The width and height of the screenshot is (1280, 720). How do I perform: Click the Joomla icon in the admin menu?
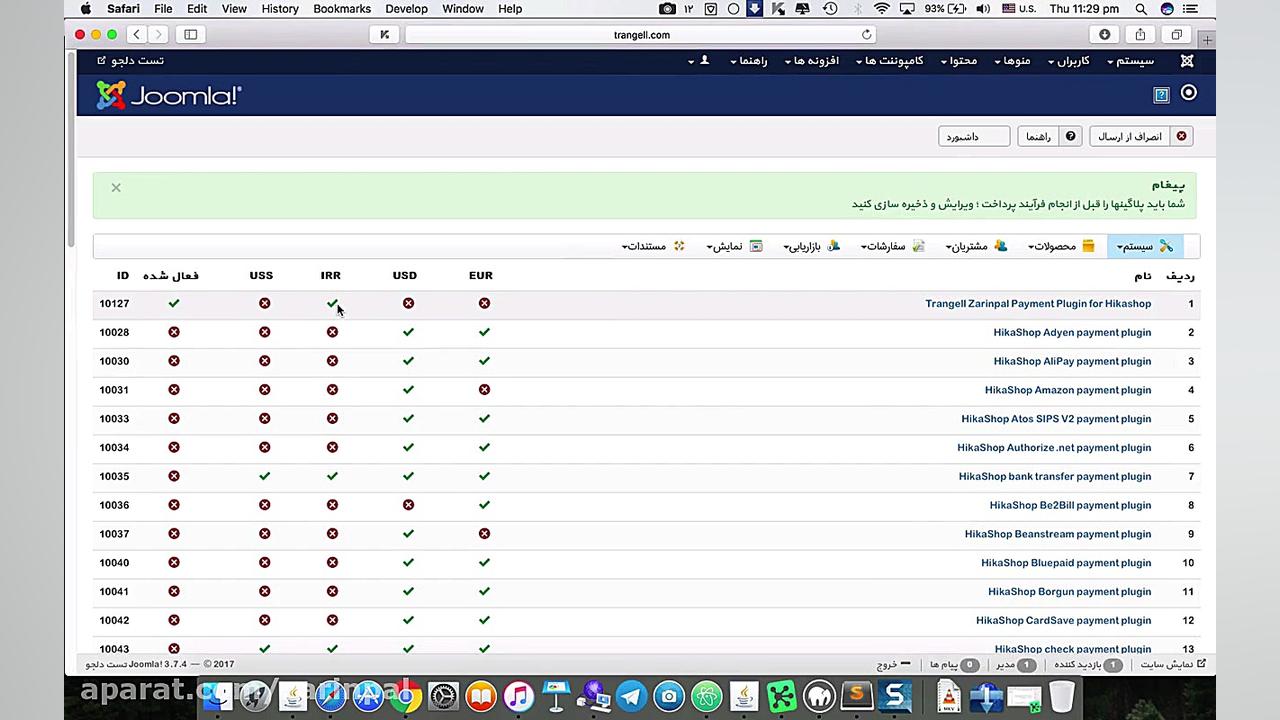1187,61
